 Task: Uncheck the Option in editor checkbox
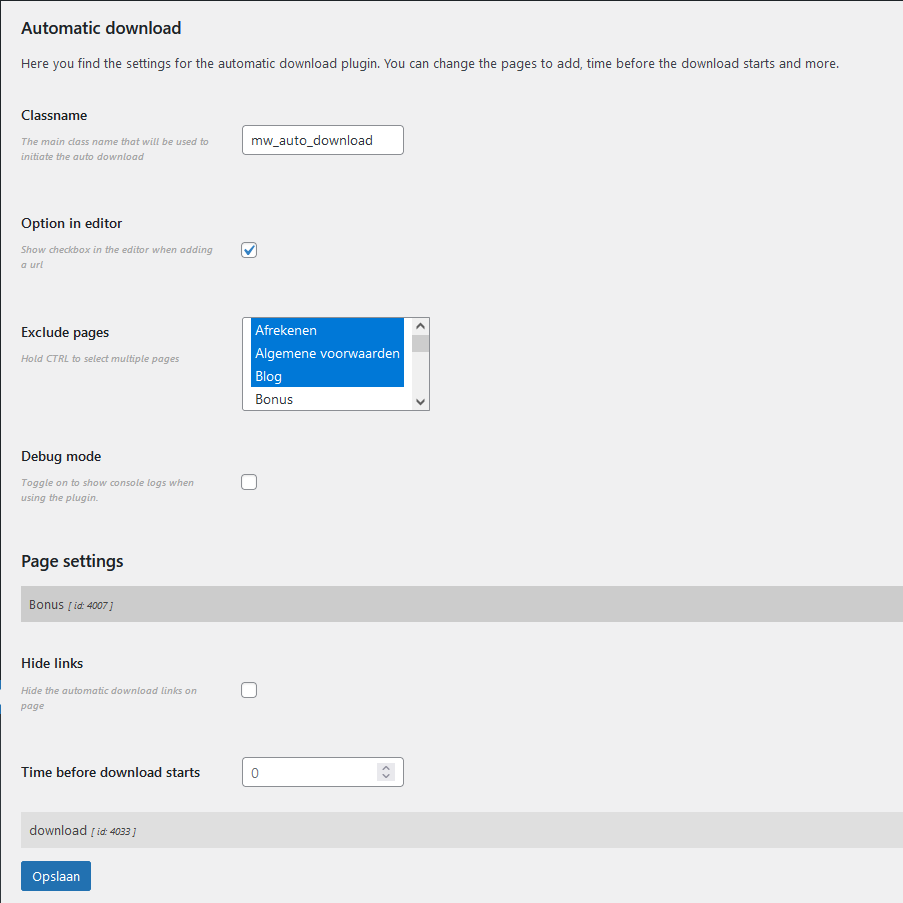coord(249,250)
